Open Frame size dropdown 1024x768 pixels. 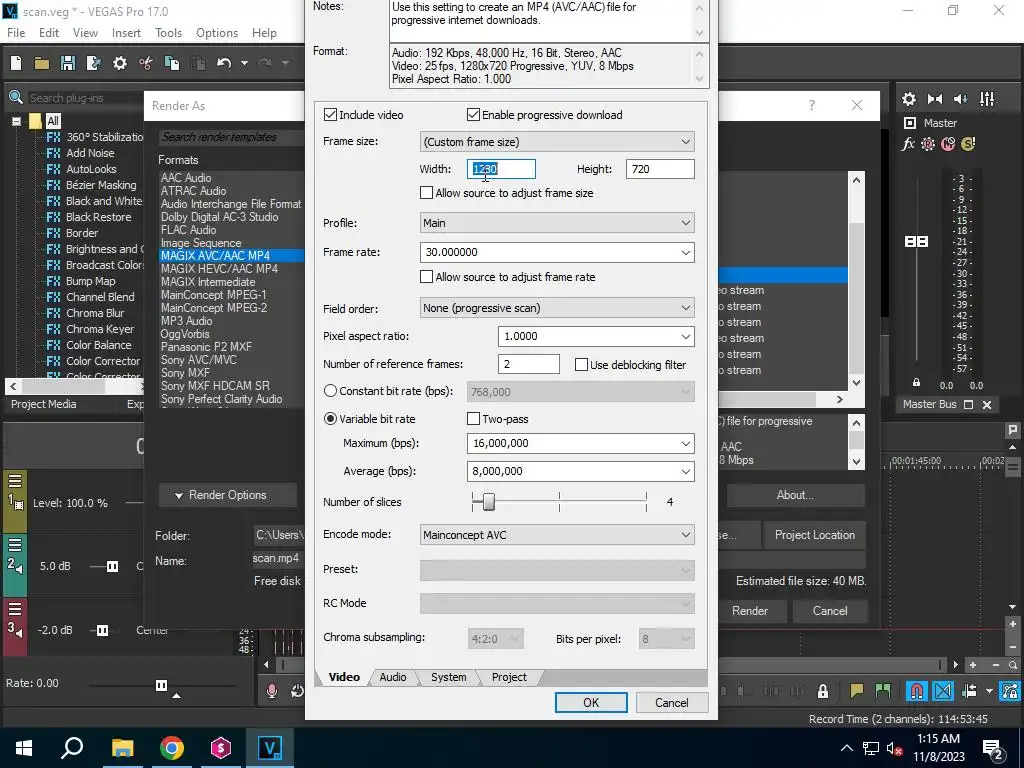coord(557,142)
